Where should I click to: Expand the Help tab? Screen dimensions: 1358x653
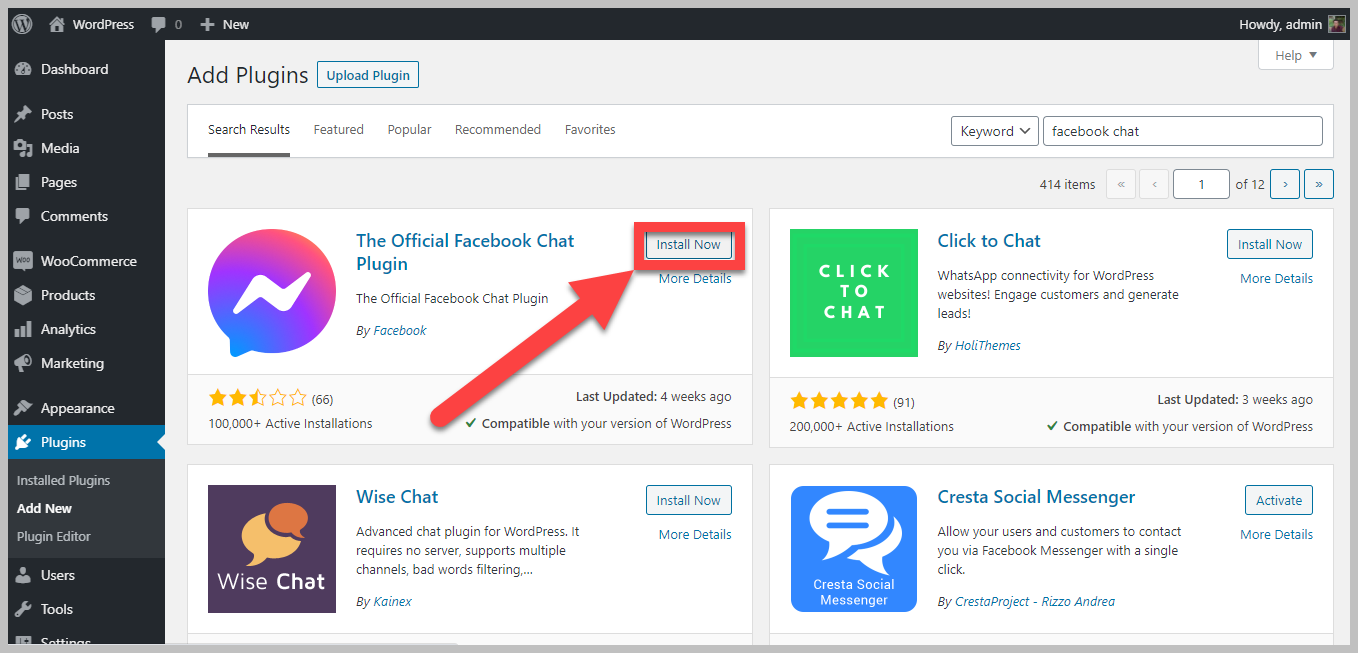coord(1296,55)
